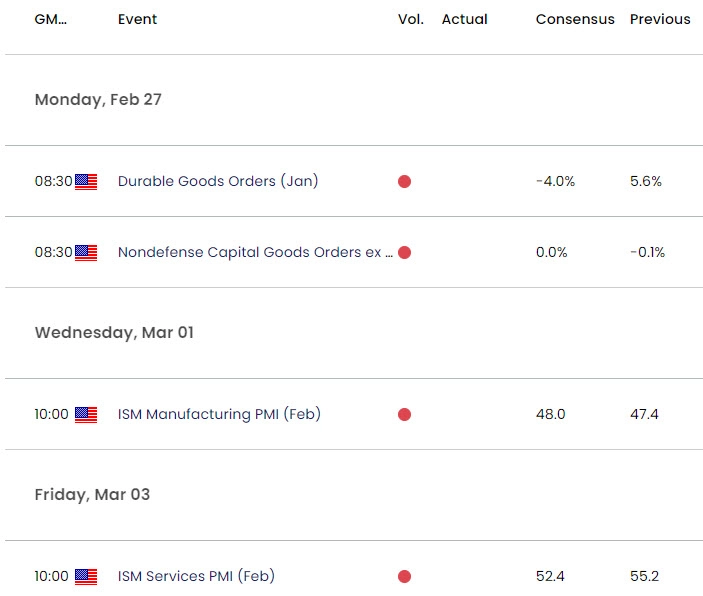Select the Wednesday, Mar 01 date row

[x=114, y=333]
